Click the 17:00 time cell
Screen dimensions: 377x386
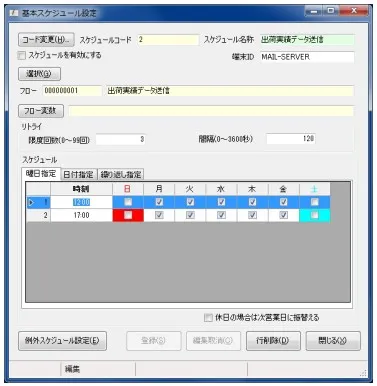pos(81,215)
